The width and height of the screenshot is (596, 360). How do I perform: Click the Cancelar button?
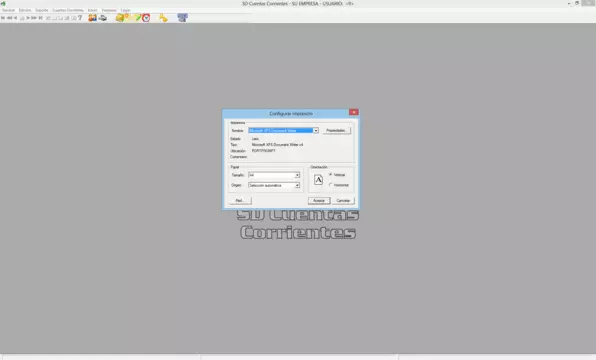[x=343, y=200]
